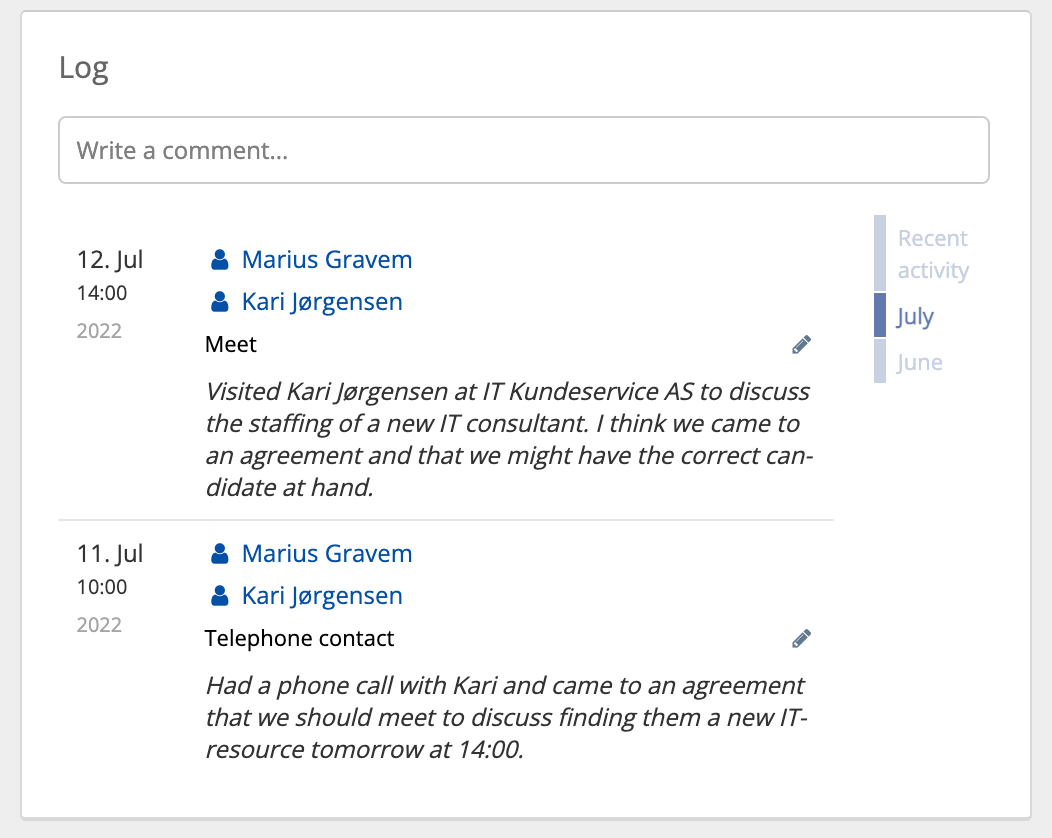This screenshot has height=838, width=1052.
Task: Open Kari Jørgensen link in the Meet entry
Action: [x=322, y=303]
